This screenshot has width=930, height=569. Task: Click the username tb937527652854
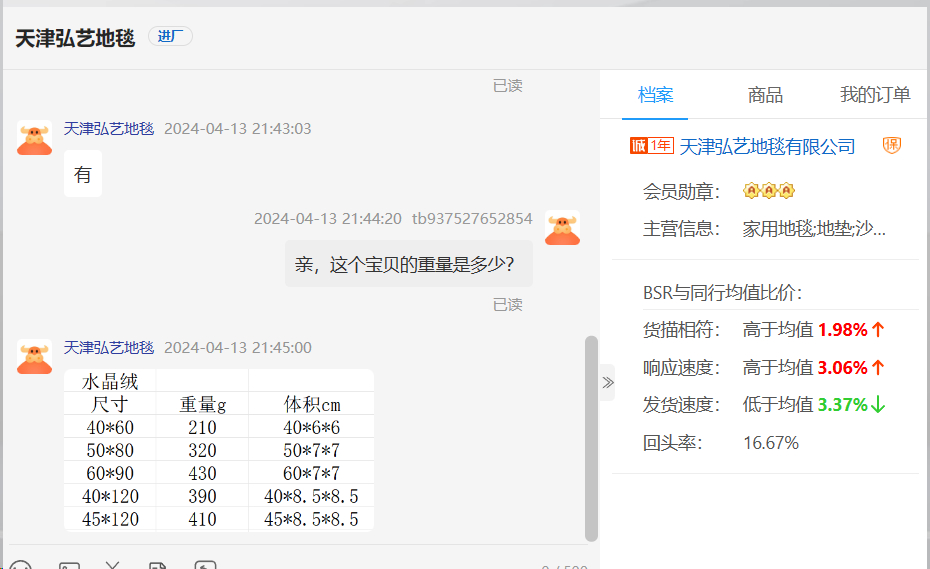click(x=472, y=219)
